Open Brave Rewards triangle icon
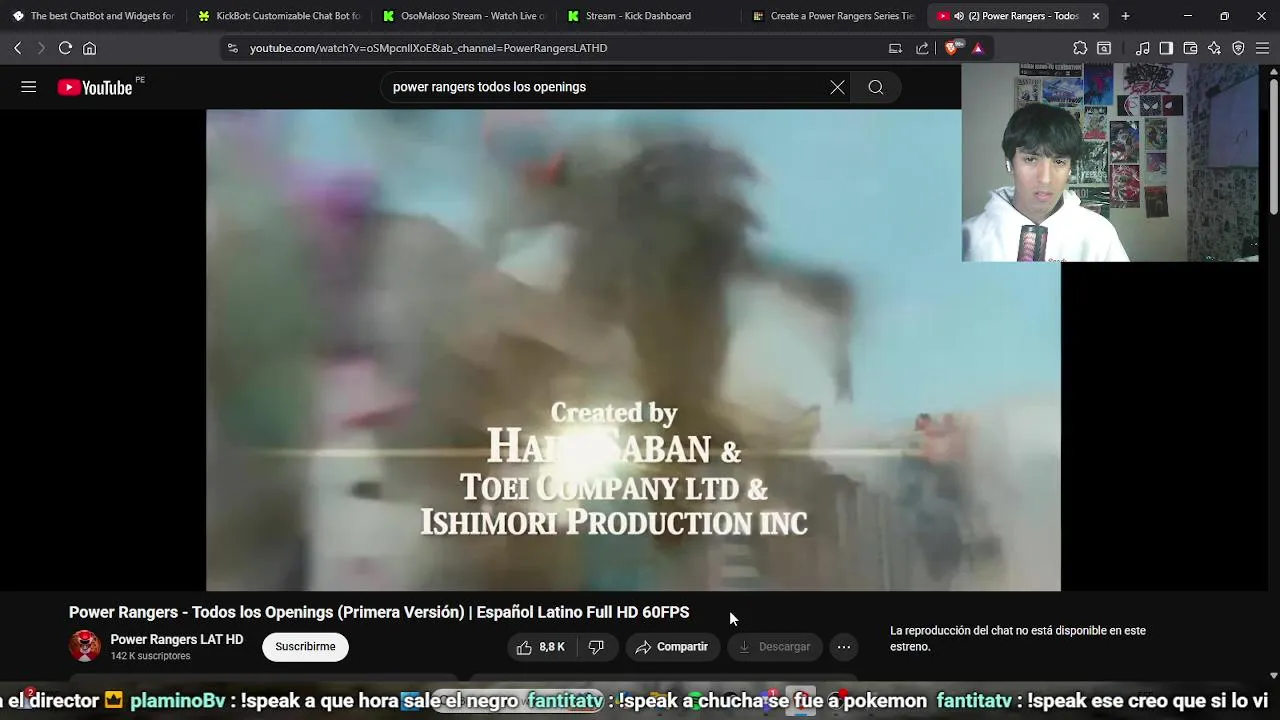Viewport: 1280px width, 720px height. pyautogui.click(x=978, y=48)
